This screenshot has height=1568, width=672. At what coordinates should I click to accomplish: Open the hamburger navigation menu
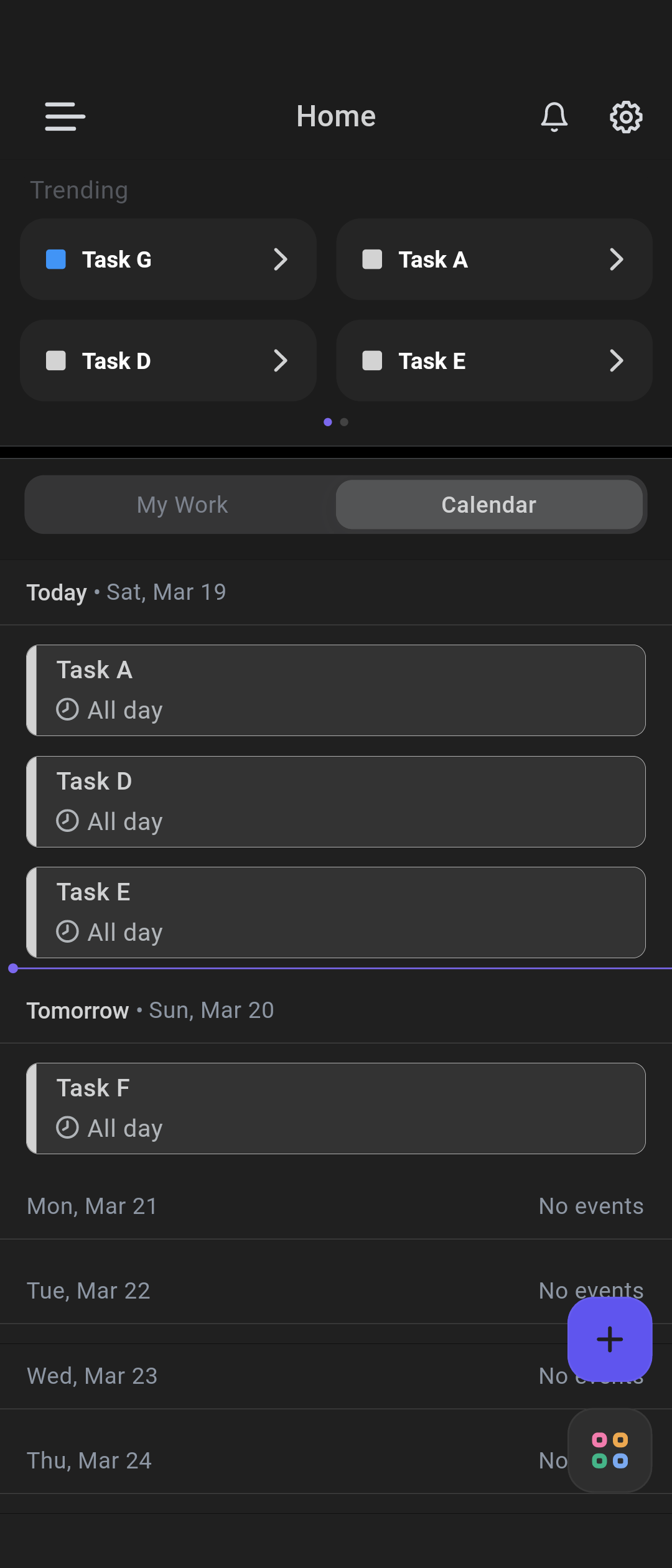(65, 117)
